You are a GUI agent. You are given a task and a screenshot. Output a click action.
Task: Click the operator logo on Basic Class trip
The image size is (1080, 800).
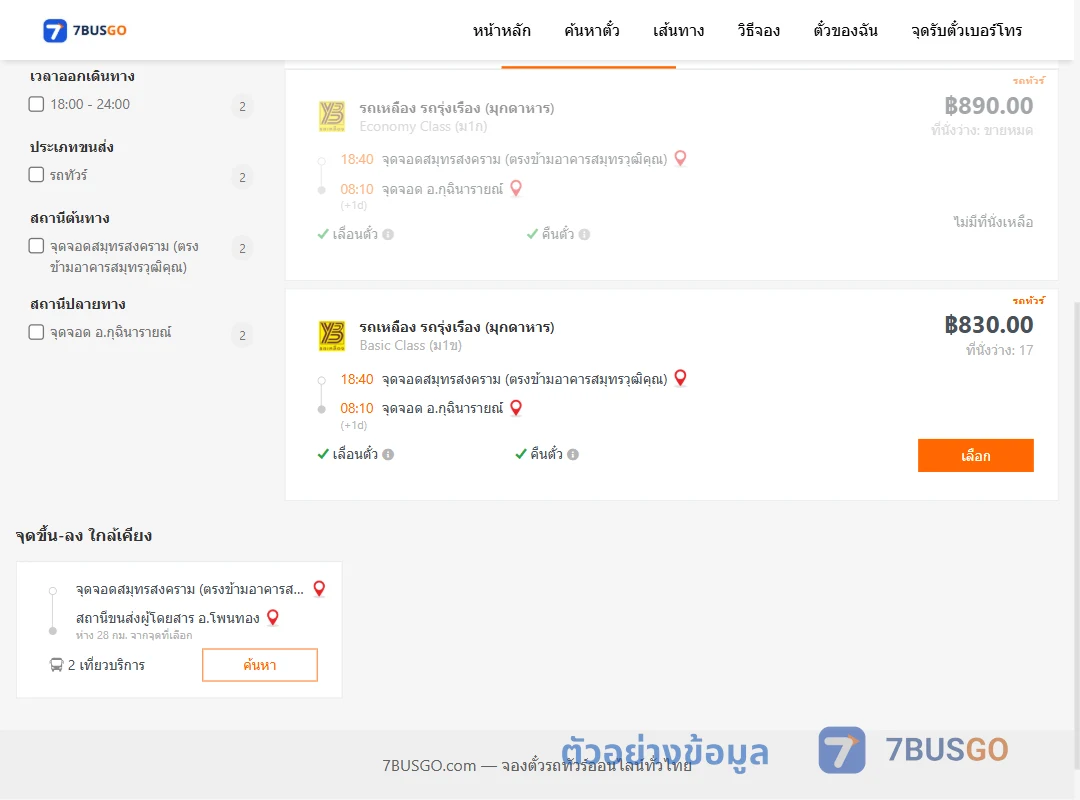332,336
